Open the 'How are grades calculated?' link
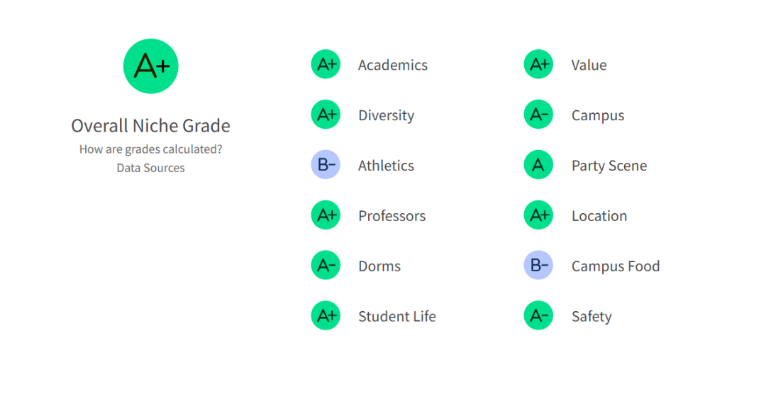This screenshot has height=408, width=768. coord(150,149)
